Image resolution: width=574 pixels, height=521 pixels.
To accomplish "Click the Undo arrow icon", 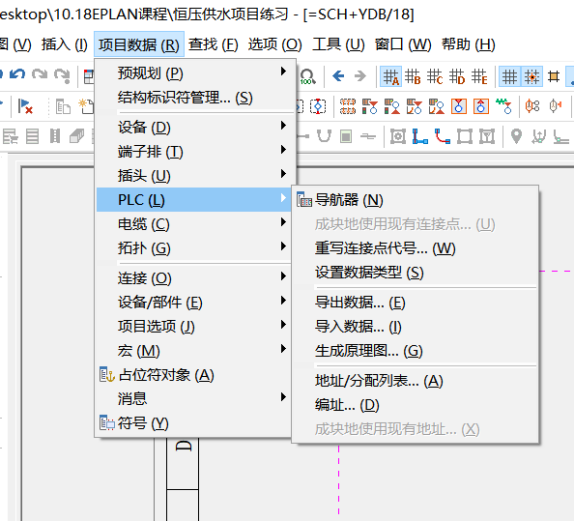I will (x=17, y=75).
